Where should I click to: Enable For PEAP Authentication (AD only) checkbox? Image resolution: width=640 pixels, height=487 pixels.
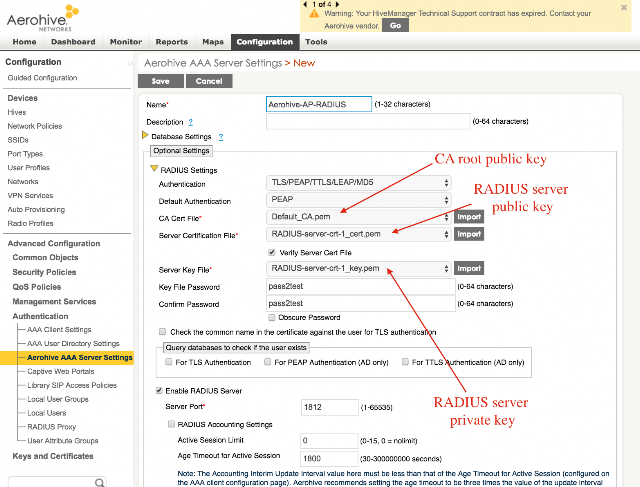[267, 362]
